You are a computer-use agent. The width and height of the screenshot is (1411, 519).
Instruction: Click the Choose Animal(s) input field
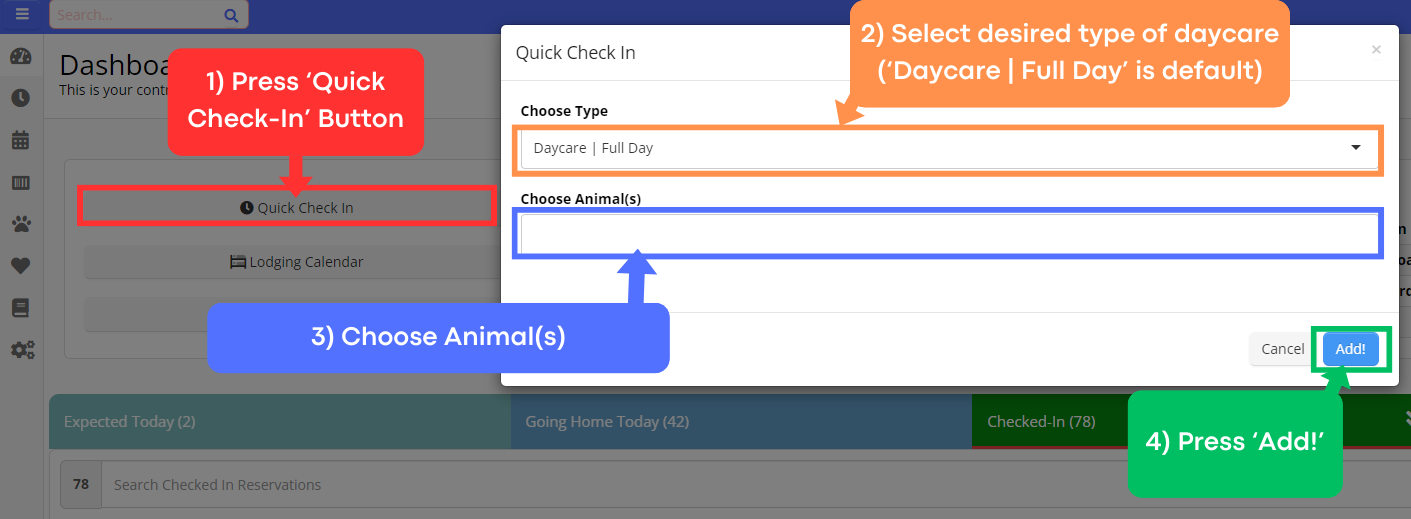click(948, 233)
